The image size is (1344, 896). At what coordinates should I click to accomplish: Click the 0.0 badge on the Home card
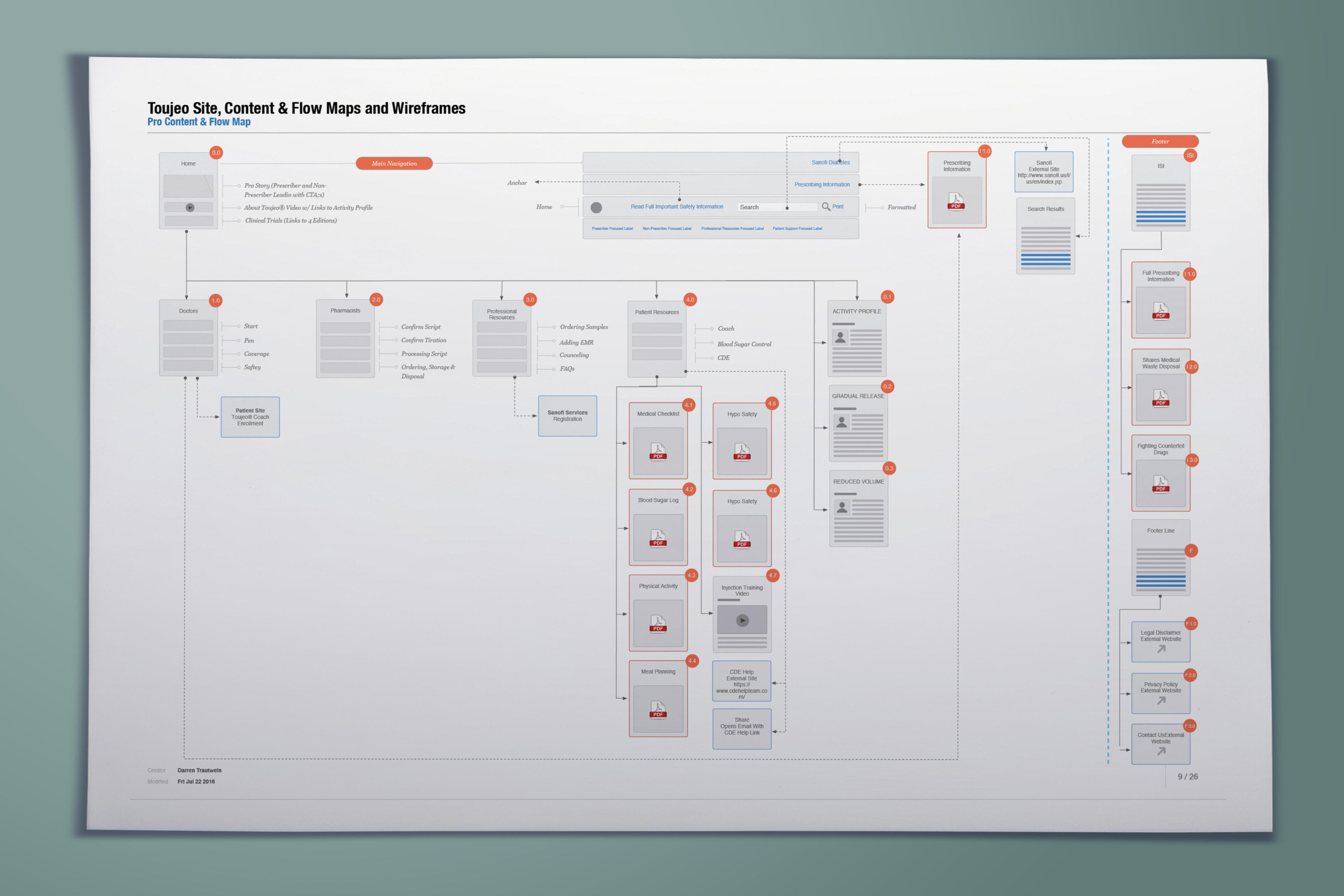pos(216,153)
